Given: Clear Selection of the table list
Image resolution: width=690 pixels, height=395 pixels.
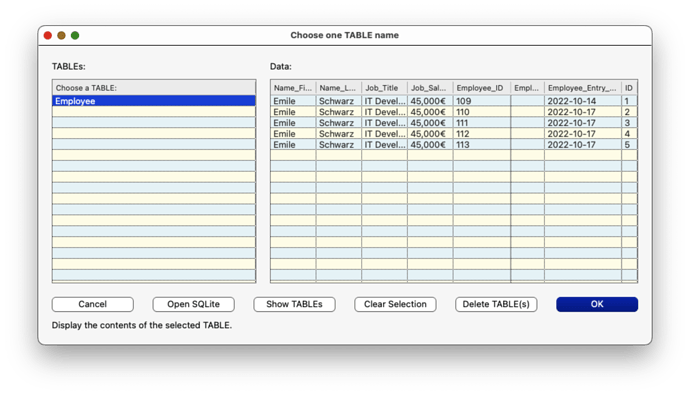Looking at the screenshot, I should tap(395, 304).
